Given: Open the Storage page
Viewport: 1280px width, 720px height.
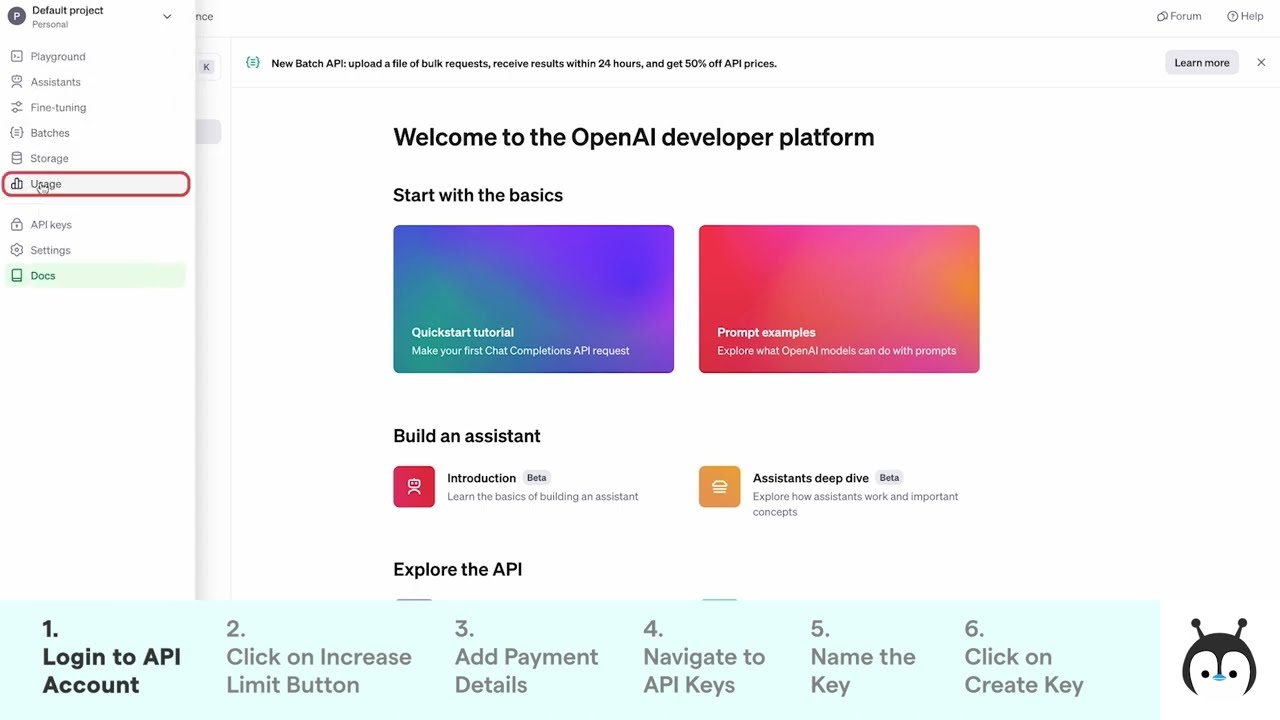Looking at the screenshot, I should [96, 158].
